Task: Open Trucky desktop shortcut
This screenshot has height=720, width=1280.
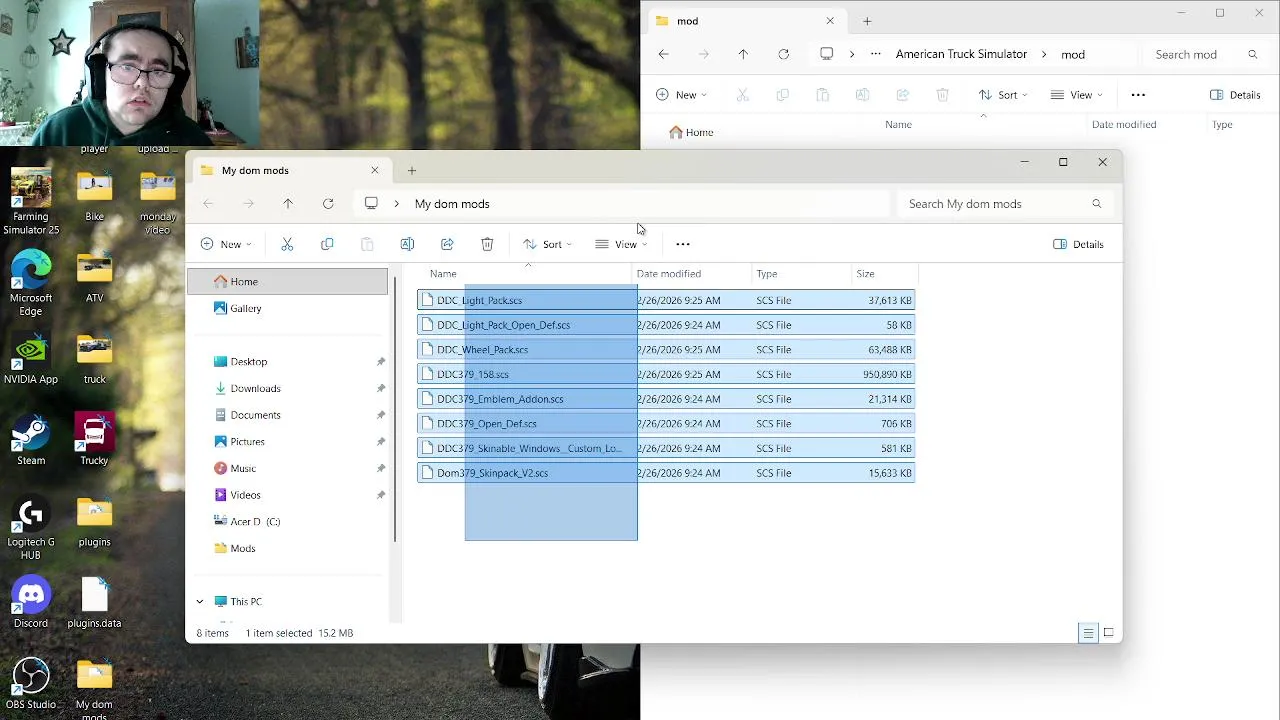Action: click(x=94, y=440)
